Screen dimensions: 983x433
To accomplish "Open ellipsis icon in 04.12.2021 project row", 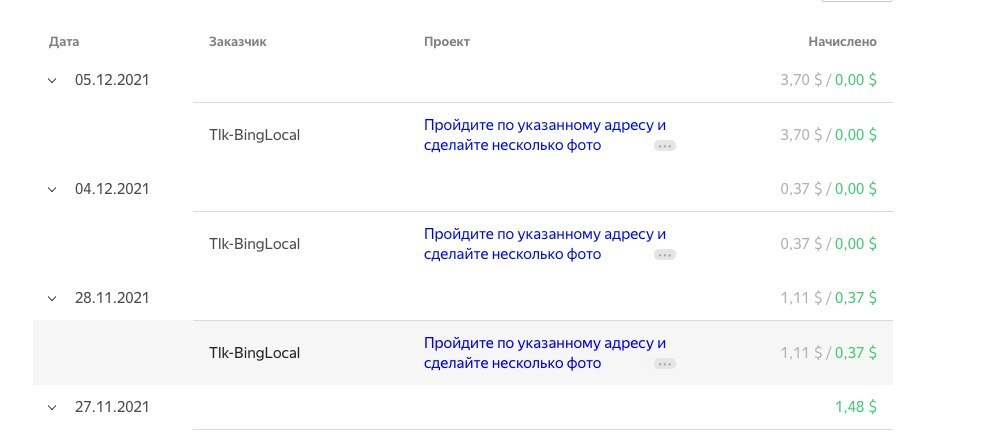I will [665, 255].
